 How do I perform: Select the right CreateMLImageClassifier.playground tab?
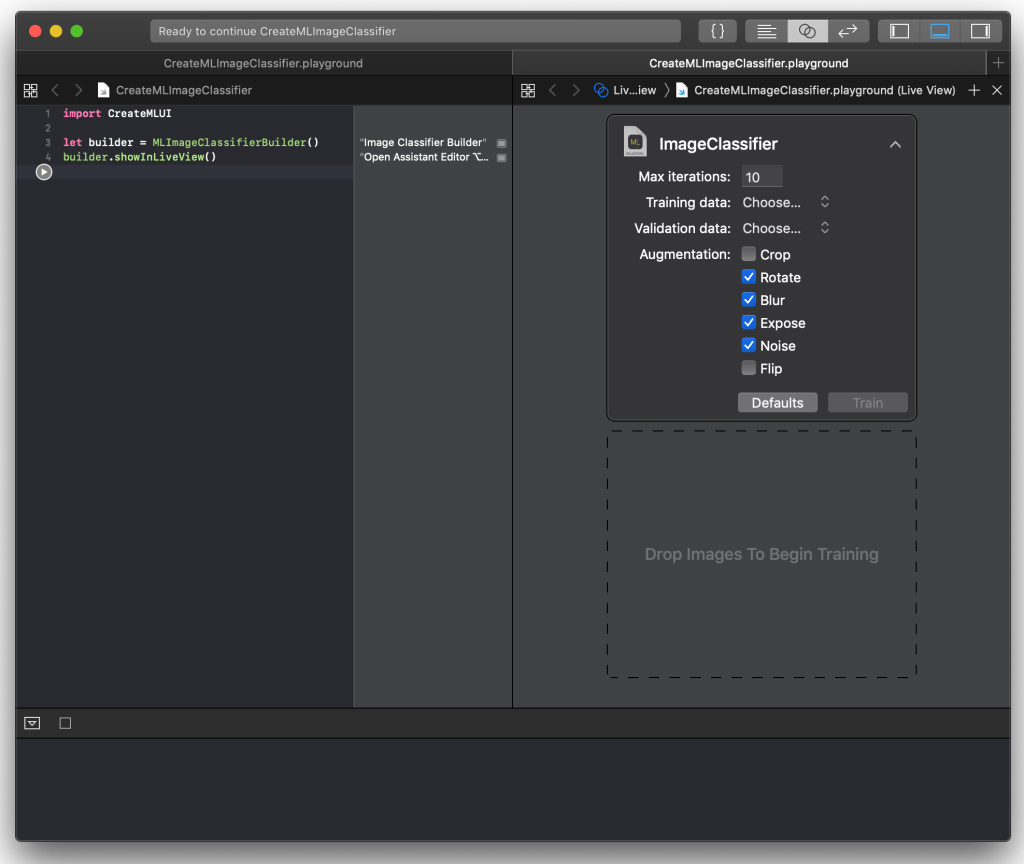tap(748, 63)
